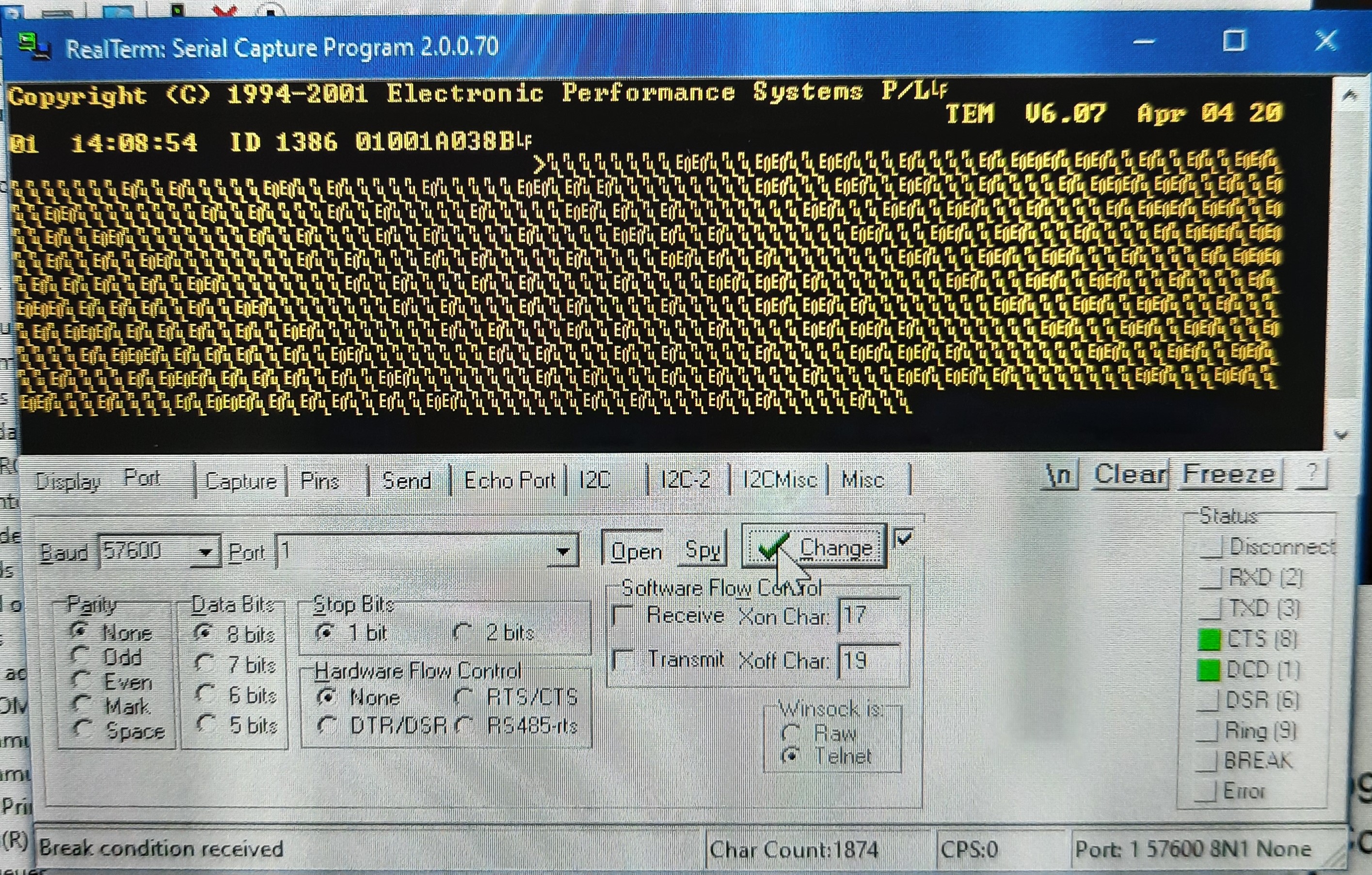Choose 5 bits data bits

(206, 723)
